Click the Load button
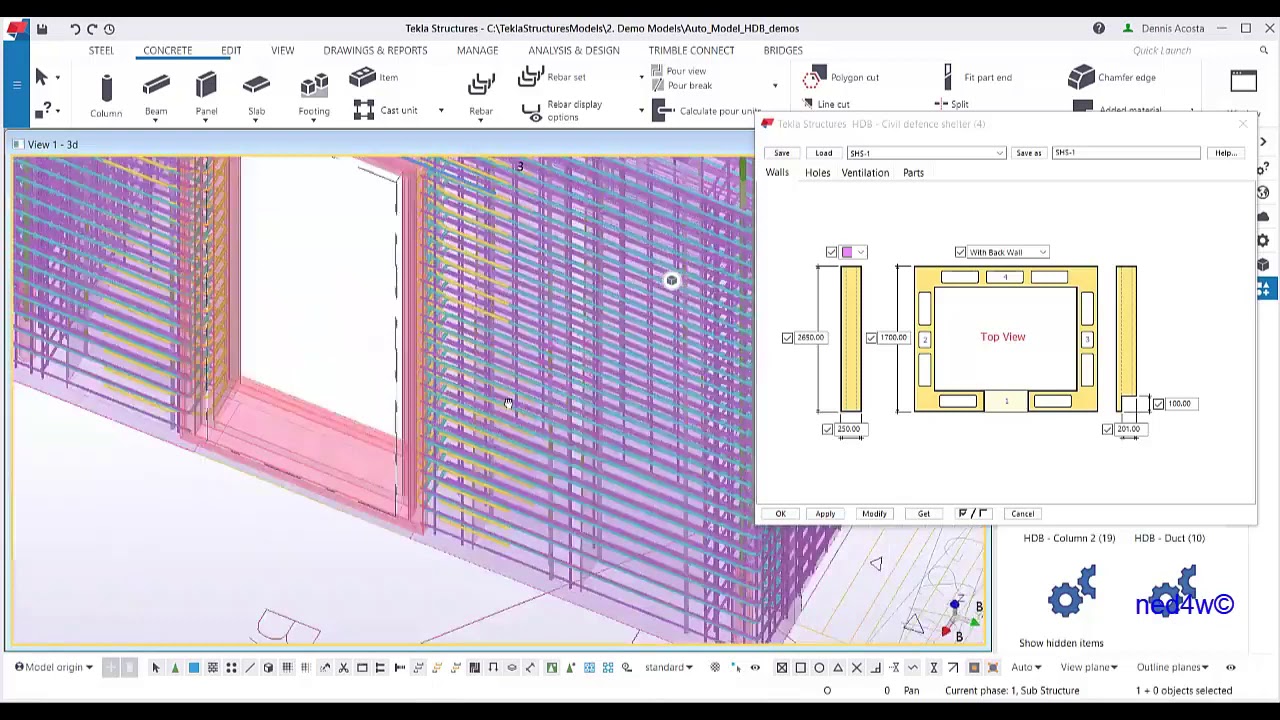 [823, 153]
